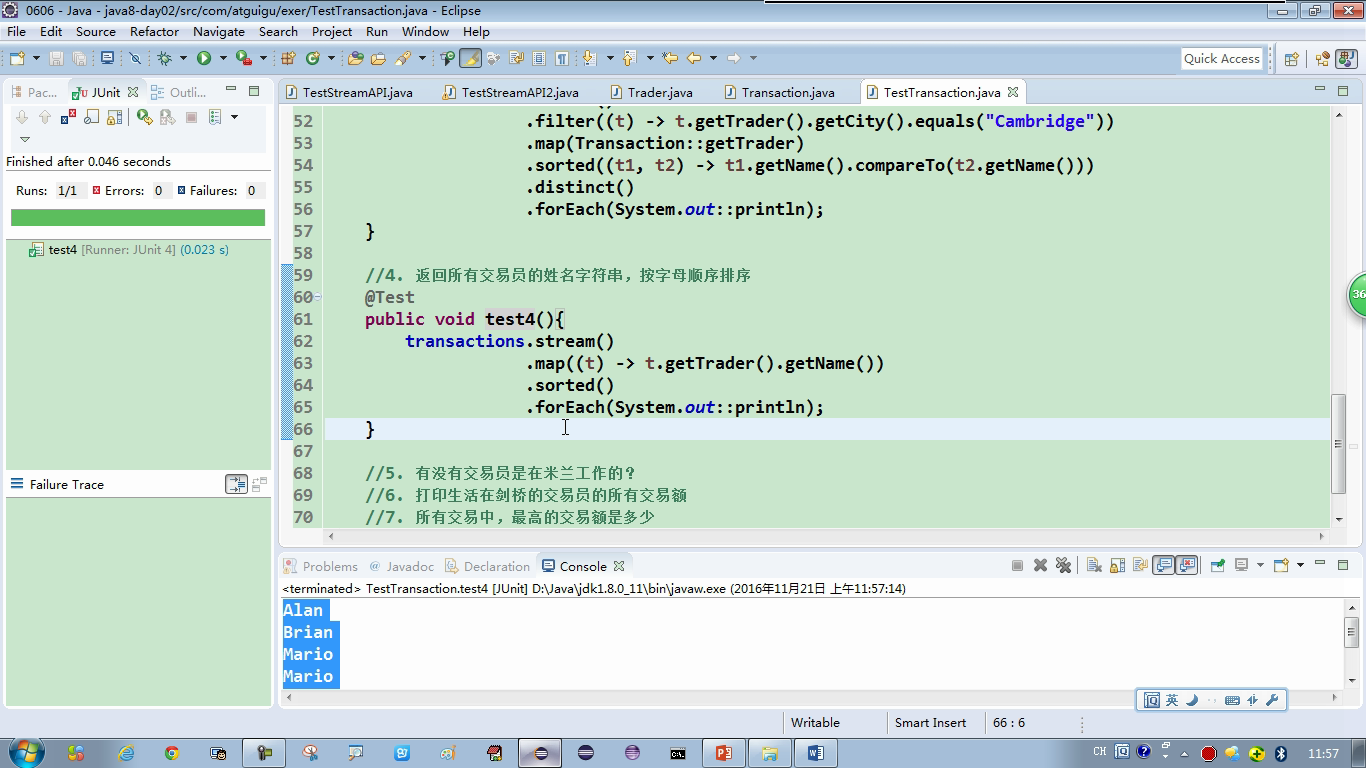Click the Open Type toolbar icon
The height and width of the screenshot is (768, 1366).
click(355, 58)
